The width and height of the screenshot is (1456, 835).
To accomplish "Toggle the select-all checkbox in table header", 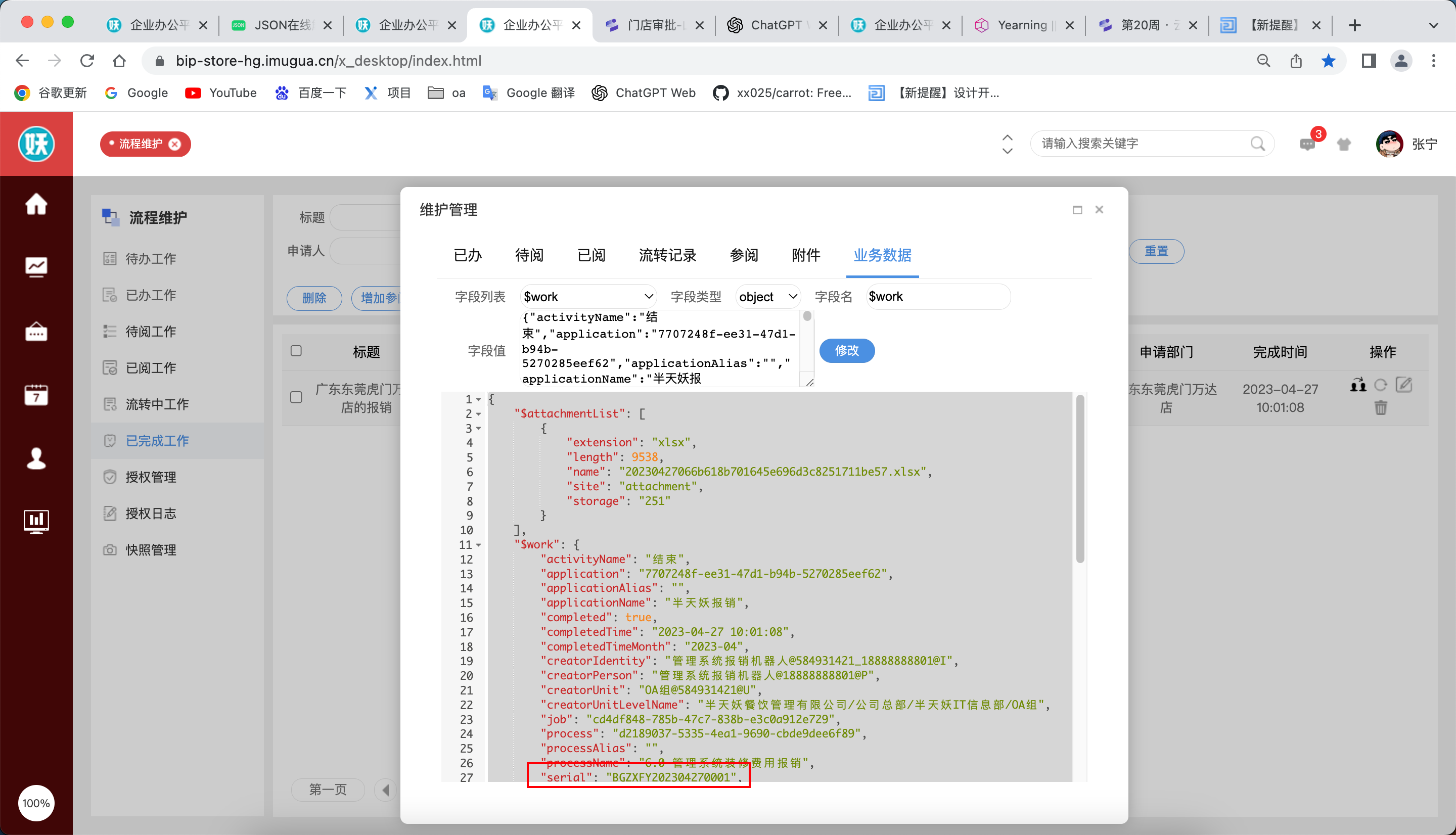I will pos(296,351).
